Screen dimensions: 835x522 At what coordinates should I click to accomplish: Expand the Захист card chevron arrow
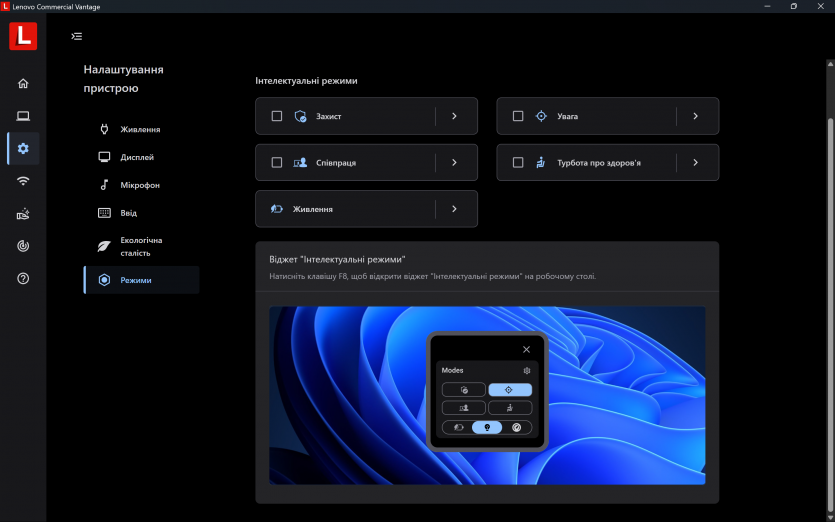click(x=454, y=116)
